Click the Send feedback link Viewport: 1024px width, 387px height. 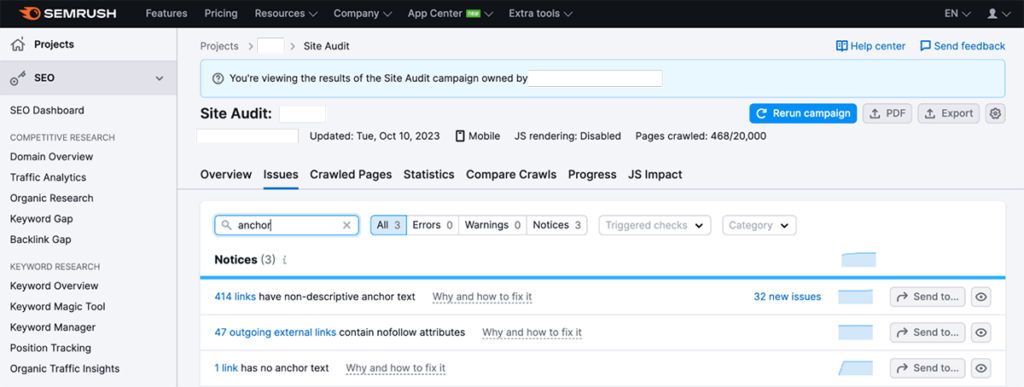point(963,46)
